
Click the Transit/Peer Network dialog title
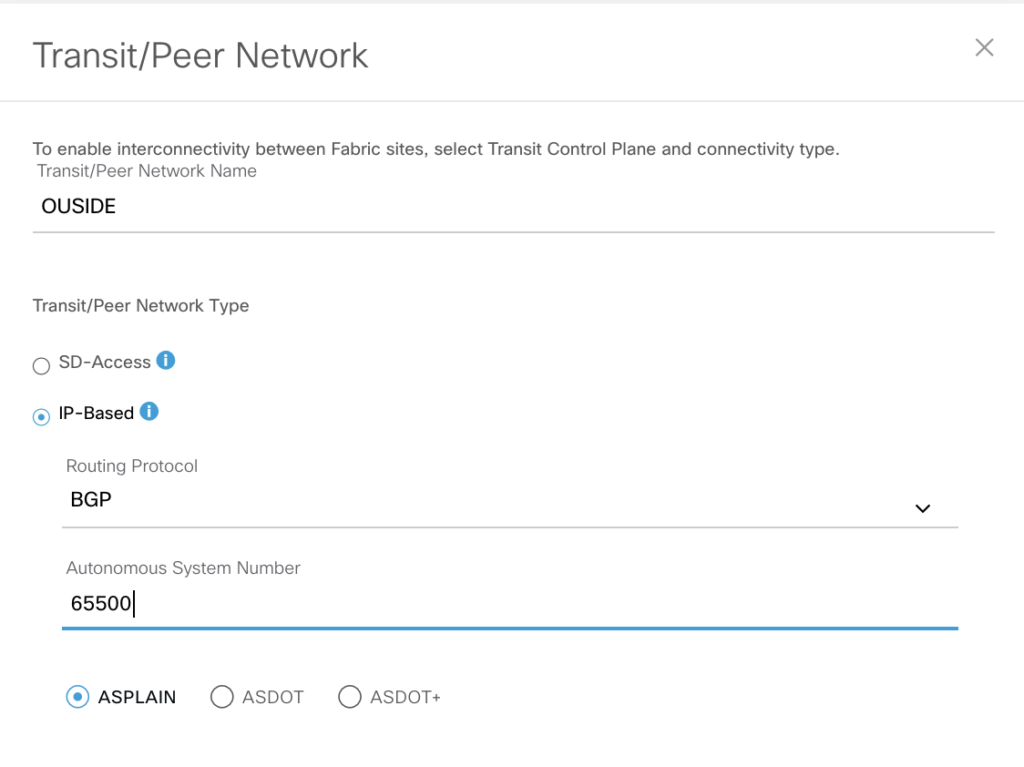coord(201,55)
